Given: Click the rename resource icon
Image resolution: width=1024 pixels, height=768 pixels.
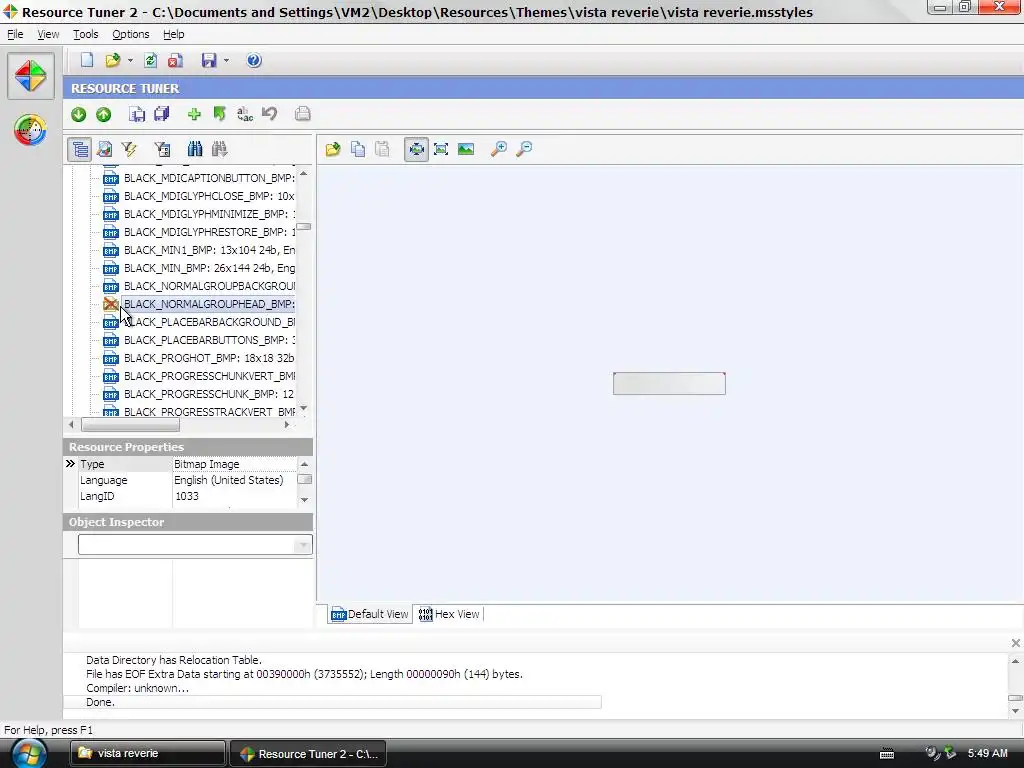Looking at the screenshot, I should click(245, 114).
